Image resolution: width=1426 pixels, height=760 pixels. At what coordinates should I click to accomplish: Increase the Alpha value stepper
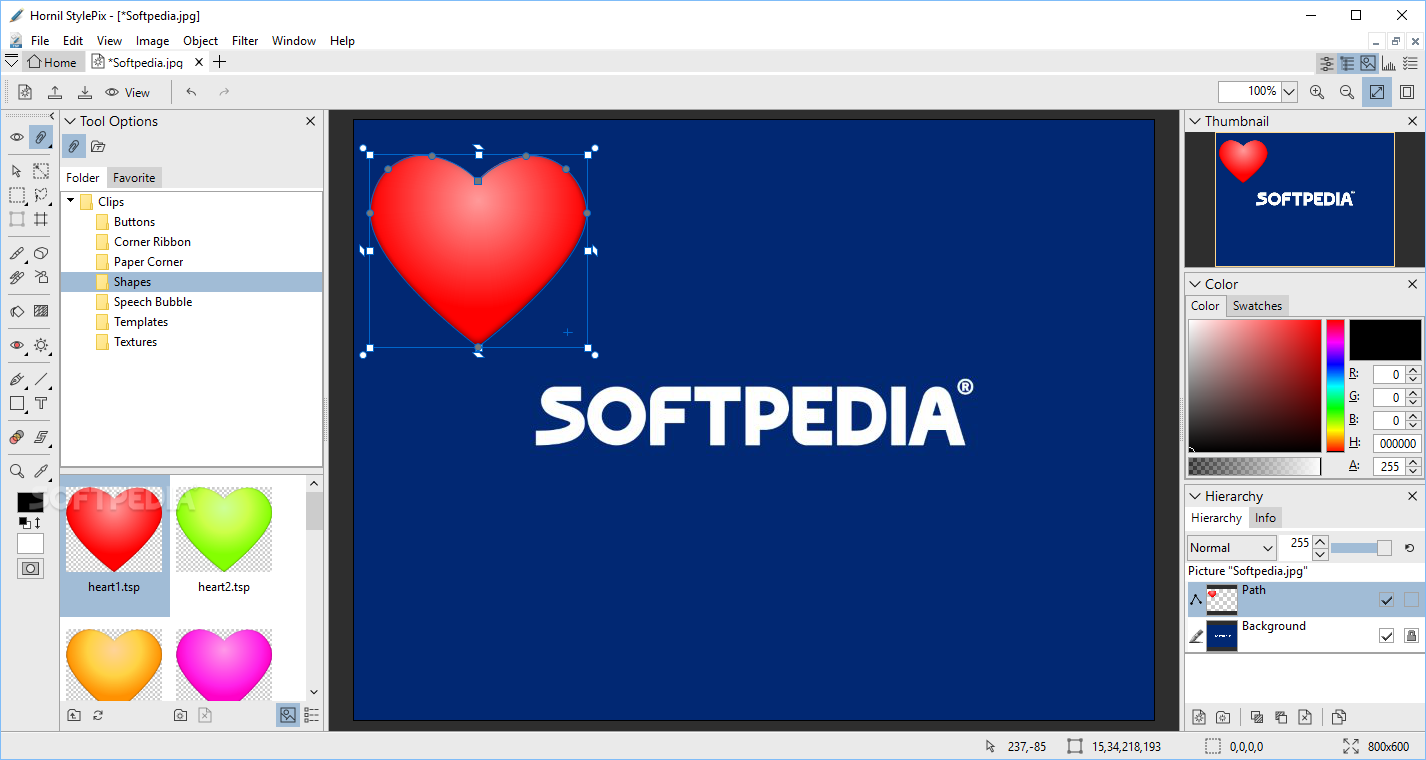tap(1413, 462)
